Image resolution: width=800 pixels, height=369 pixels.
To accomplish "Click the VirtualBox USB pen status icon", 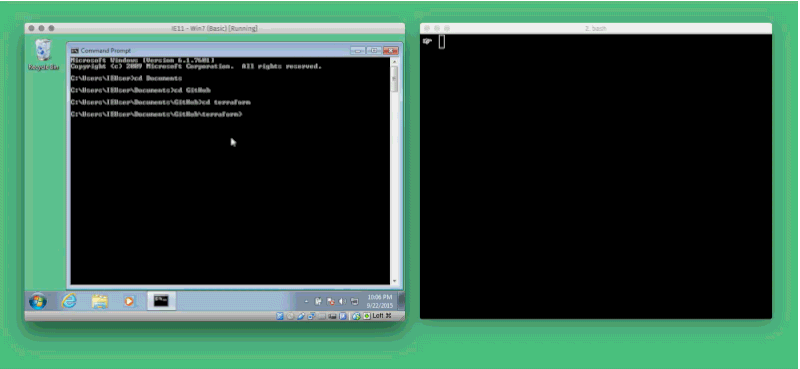I will (301, 316).
